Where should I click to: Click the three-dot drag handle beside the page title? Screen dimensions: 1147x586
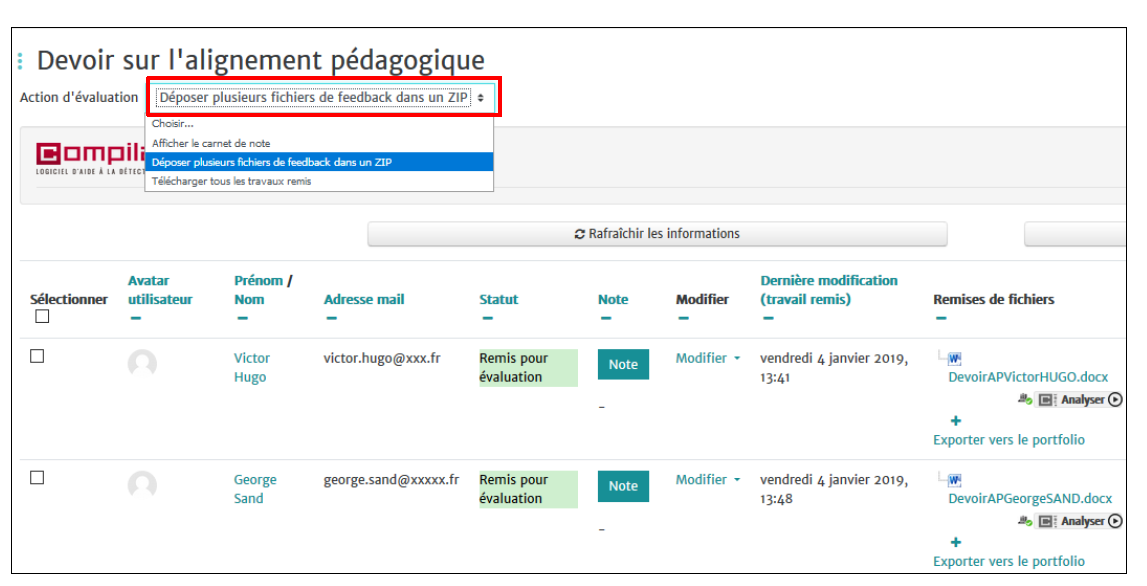(x=20, y=62)
